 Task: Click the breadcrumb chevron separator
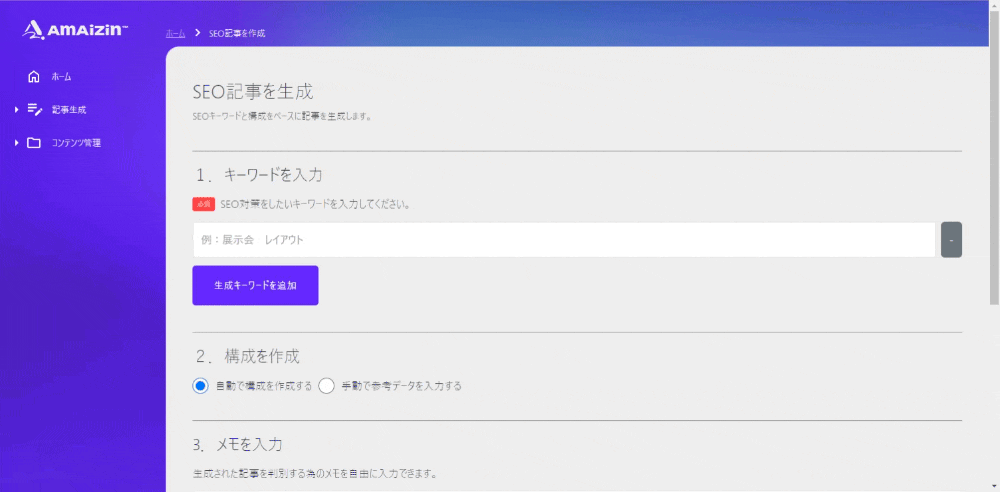click(x=197, y=33)
